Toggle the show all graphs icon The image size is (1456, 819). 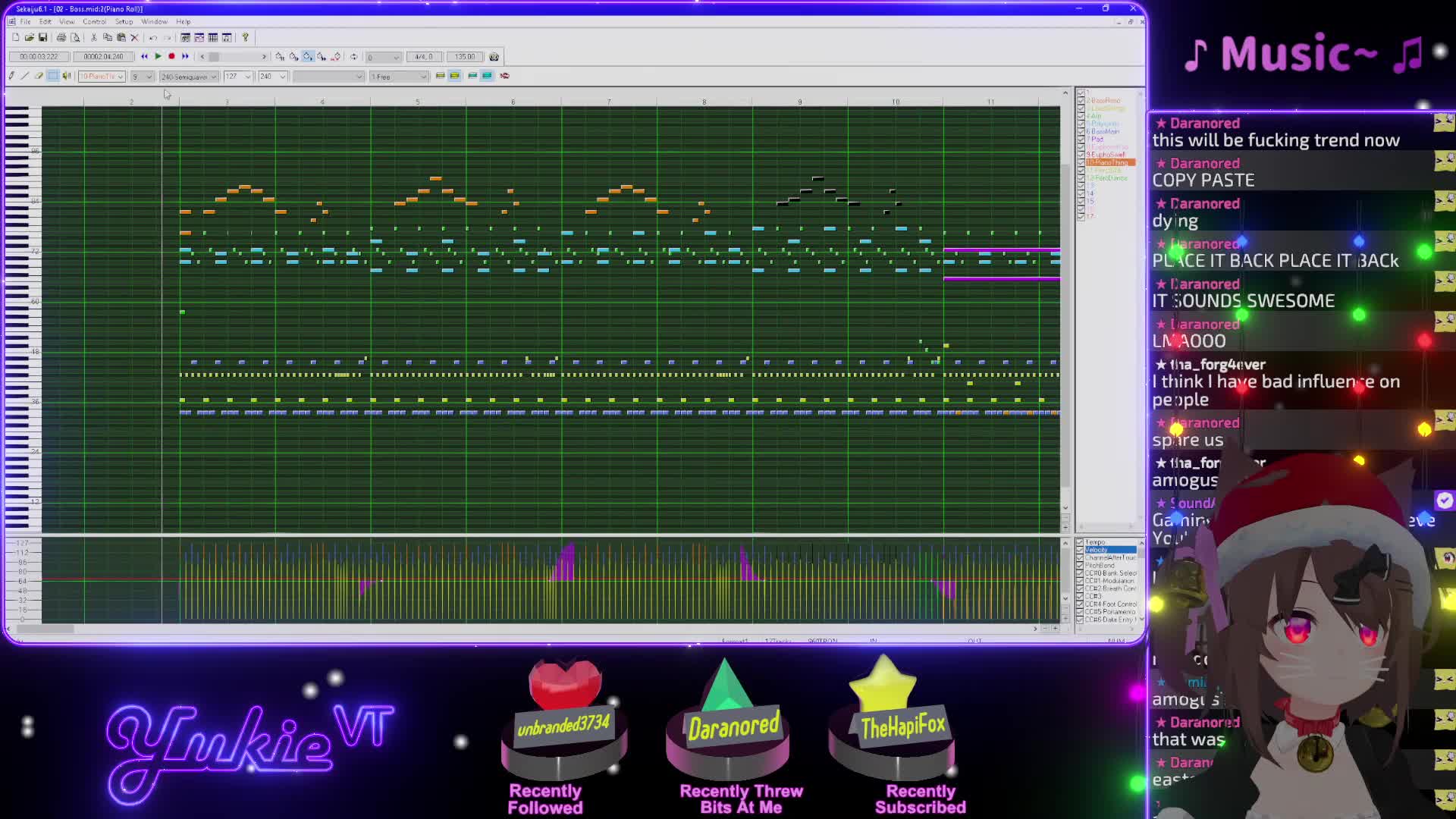point(487,76)
